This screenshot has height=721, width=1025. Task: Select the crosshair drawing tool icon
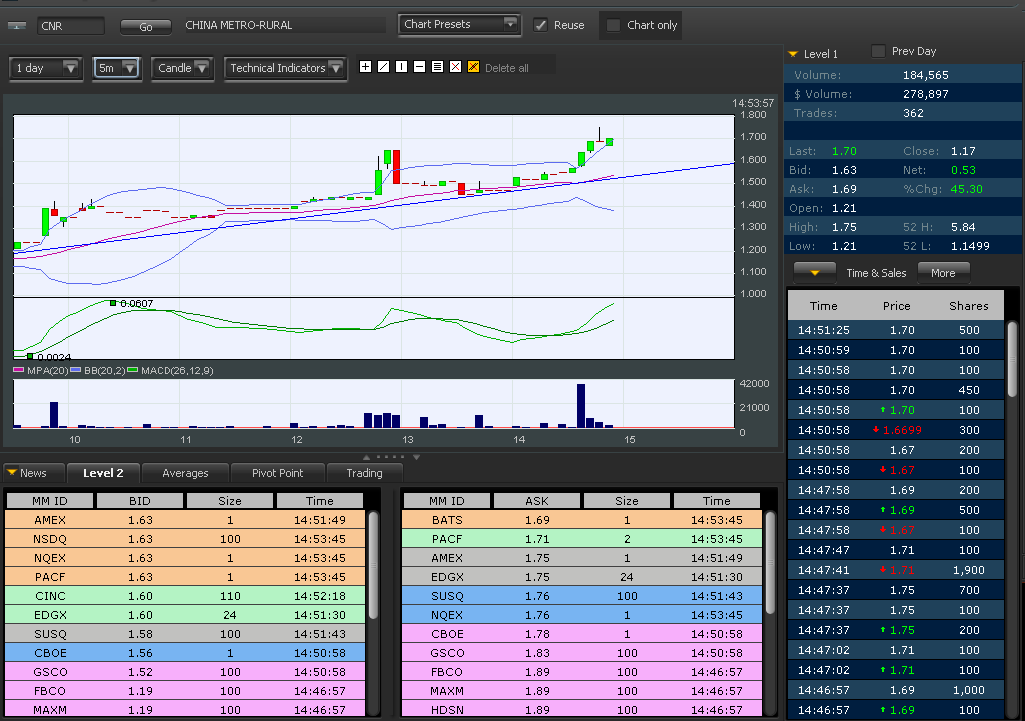tap(365, 67)
